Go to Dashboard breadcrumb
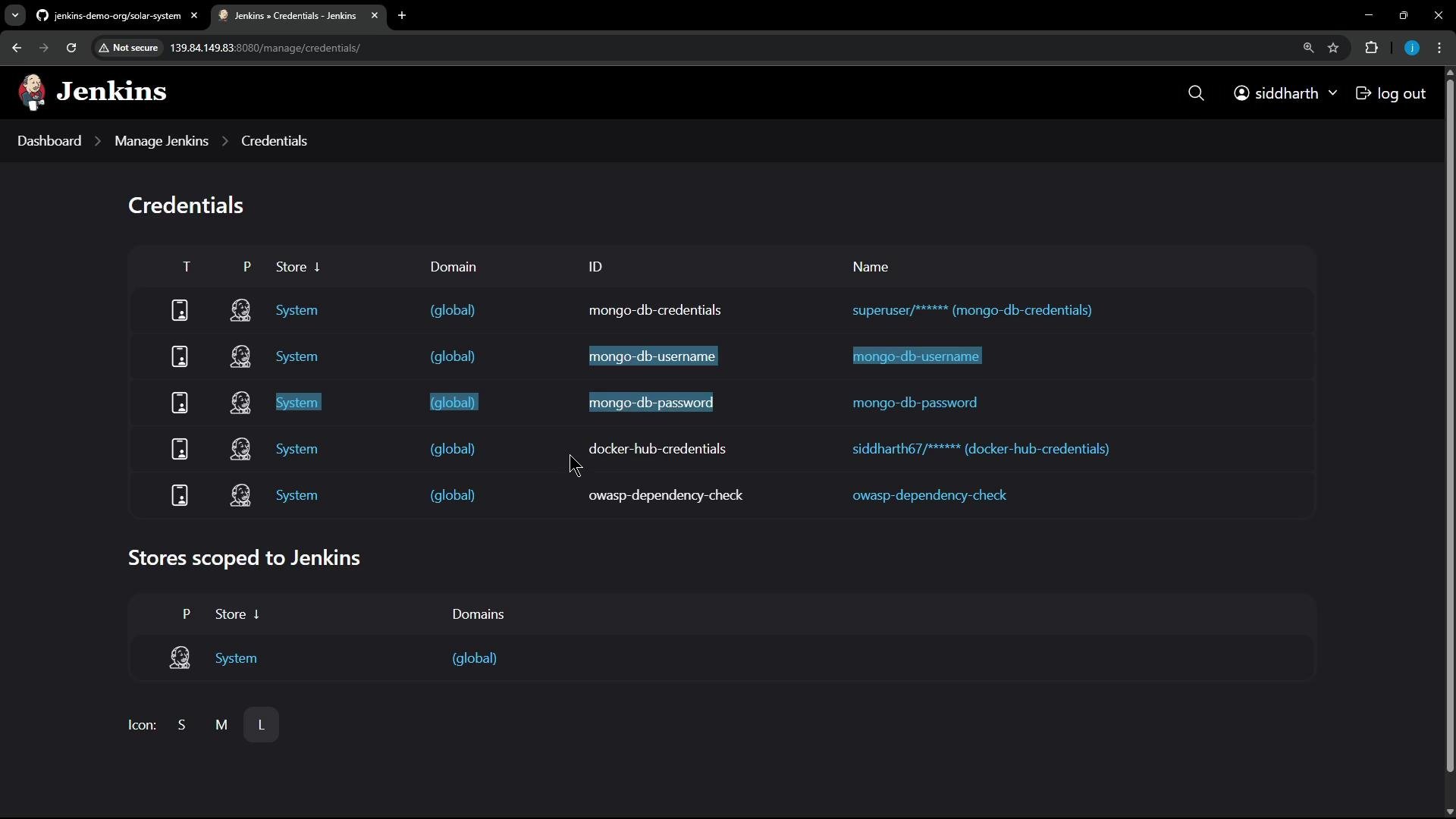The height and width of the screenshot is (819, 1456). 49,141
